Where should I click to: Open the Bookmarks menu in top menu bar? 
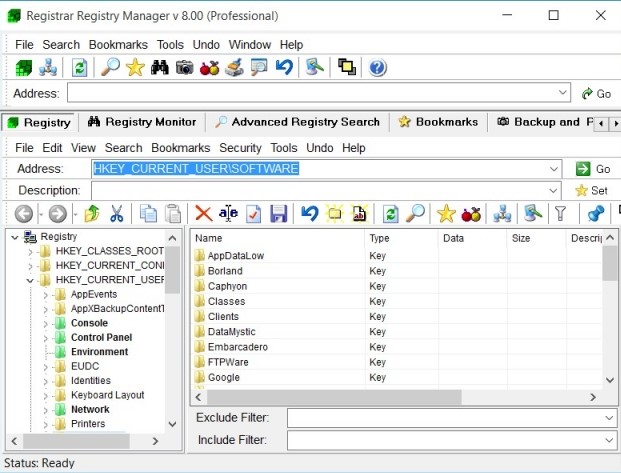[118, 45]
